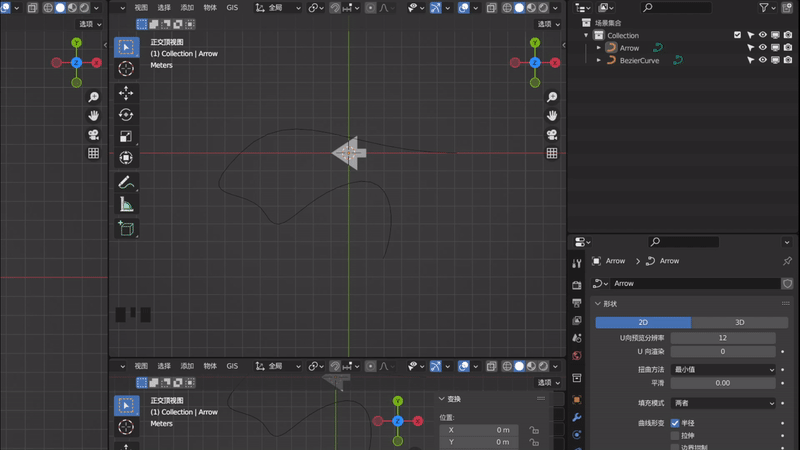The image size is (800, 450).
Task: Expand the BezierCurve item in Outliner
Action: pos(598,60)
